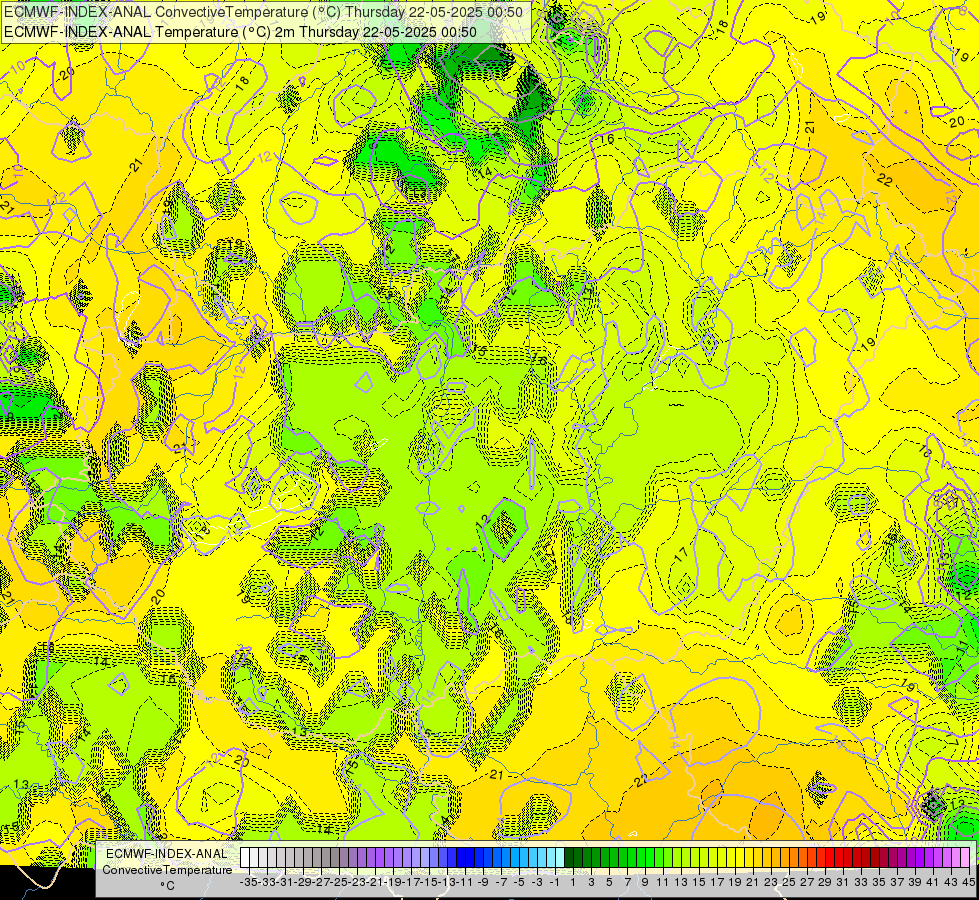
Task: Click the '-9' value in the color legend
Action: (x=483, y=883)
